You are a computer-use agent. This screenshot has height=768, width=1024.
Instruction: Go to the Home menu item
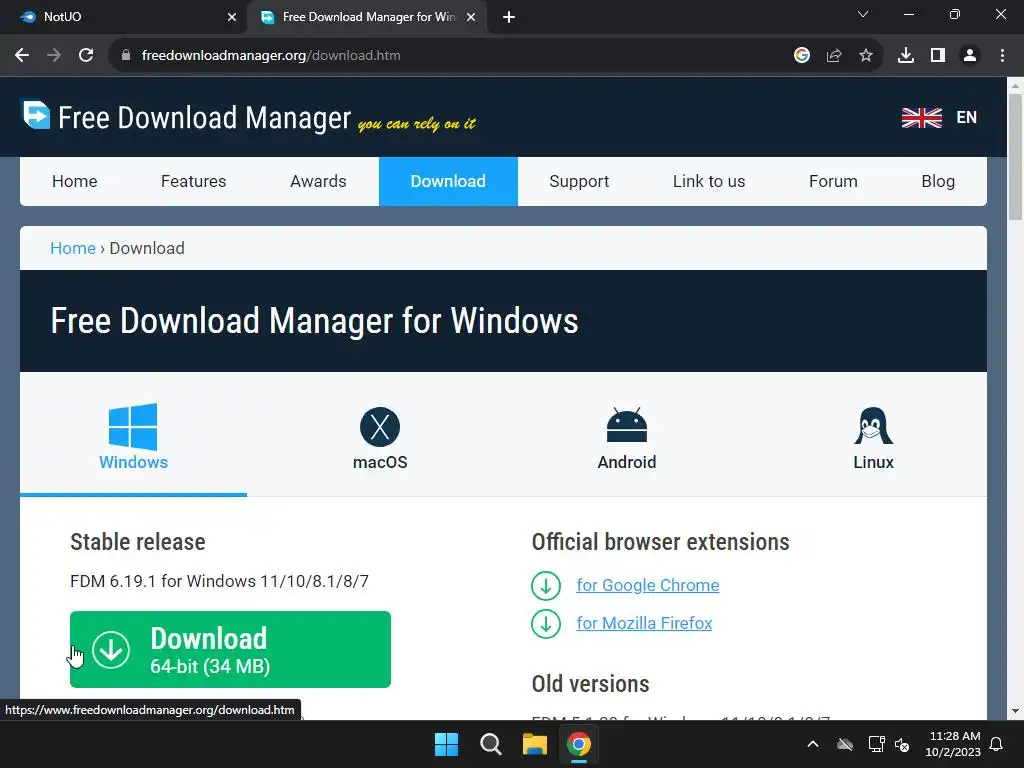74,182
